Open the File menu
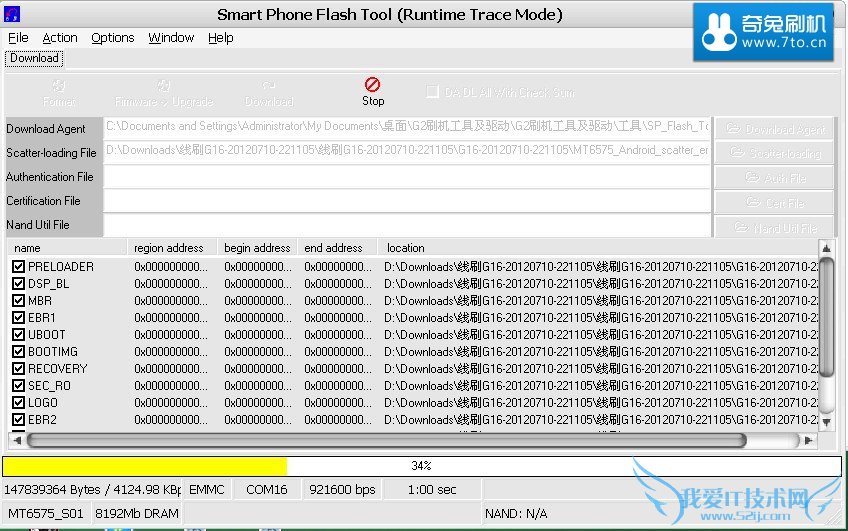Image resolution: width=848 pixels, height=531 pixels. 18,38
